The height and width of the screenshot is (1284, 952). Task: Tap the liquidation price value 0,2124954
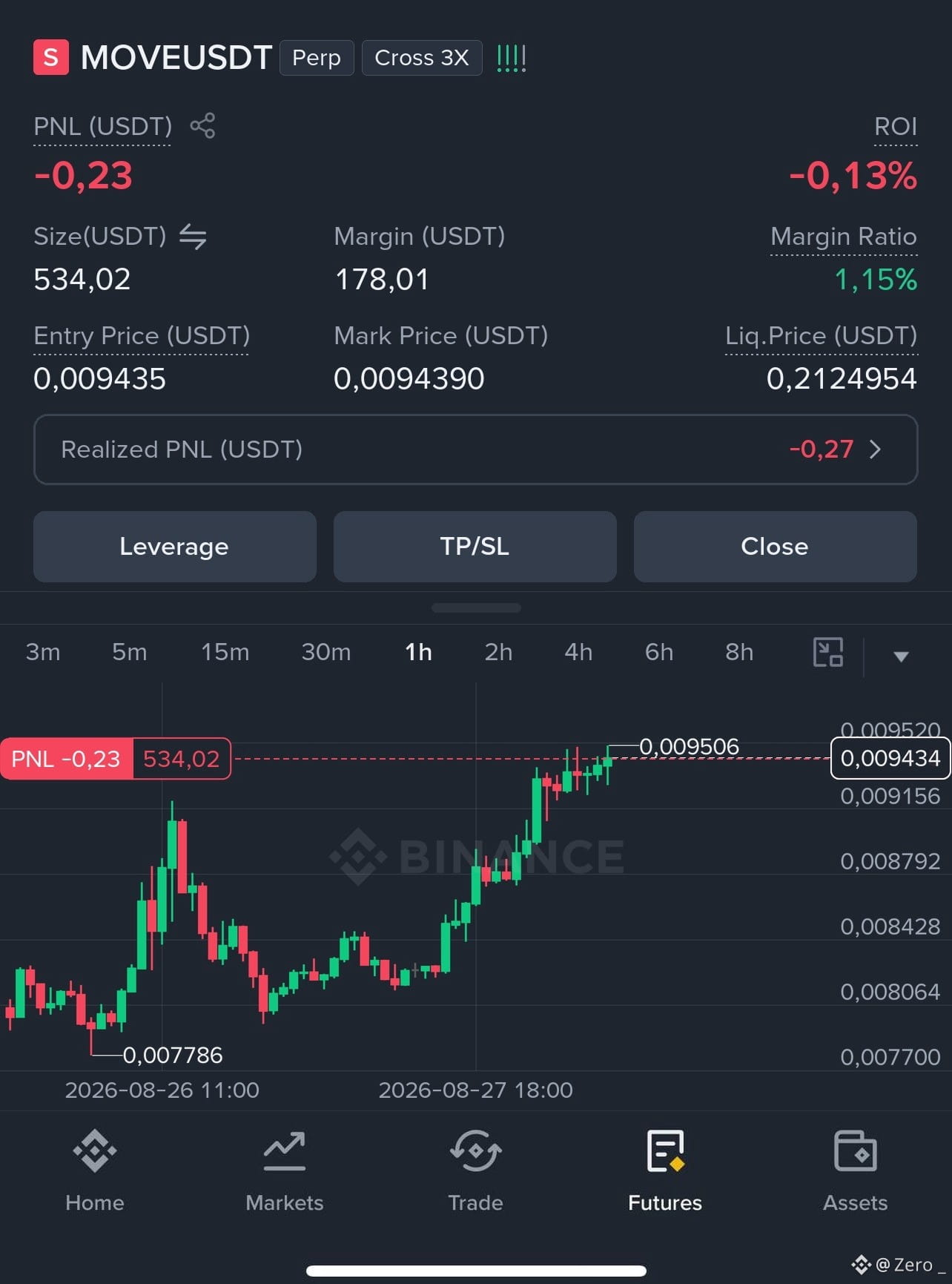tap(842, 379)
